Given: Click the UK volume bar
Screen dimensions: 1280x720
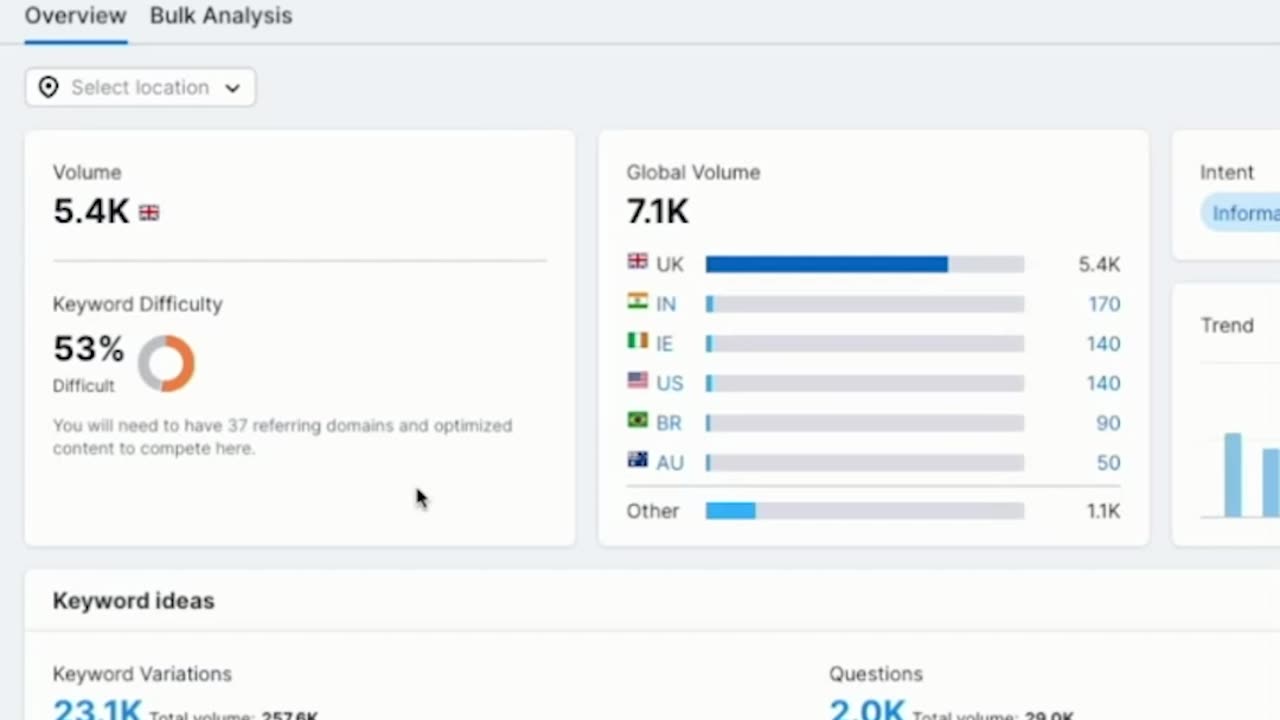Looking at the screenshot, I should tap(865, 264).
